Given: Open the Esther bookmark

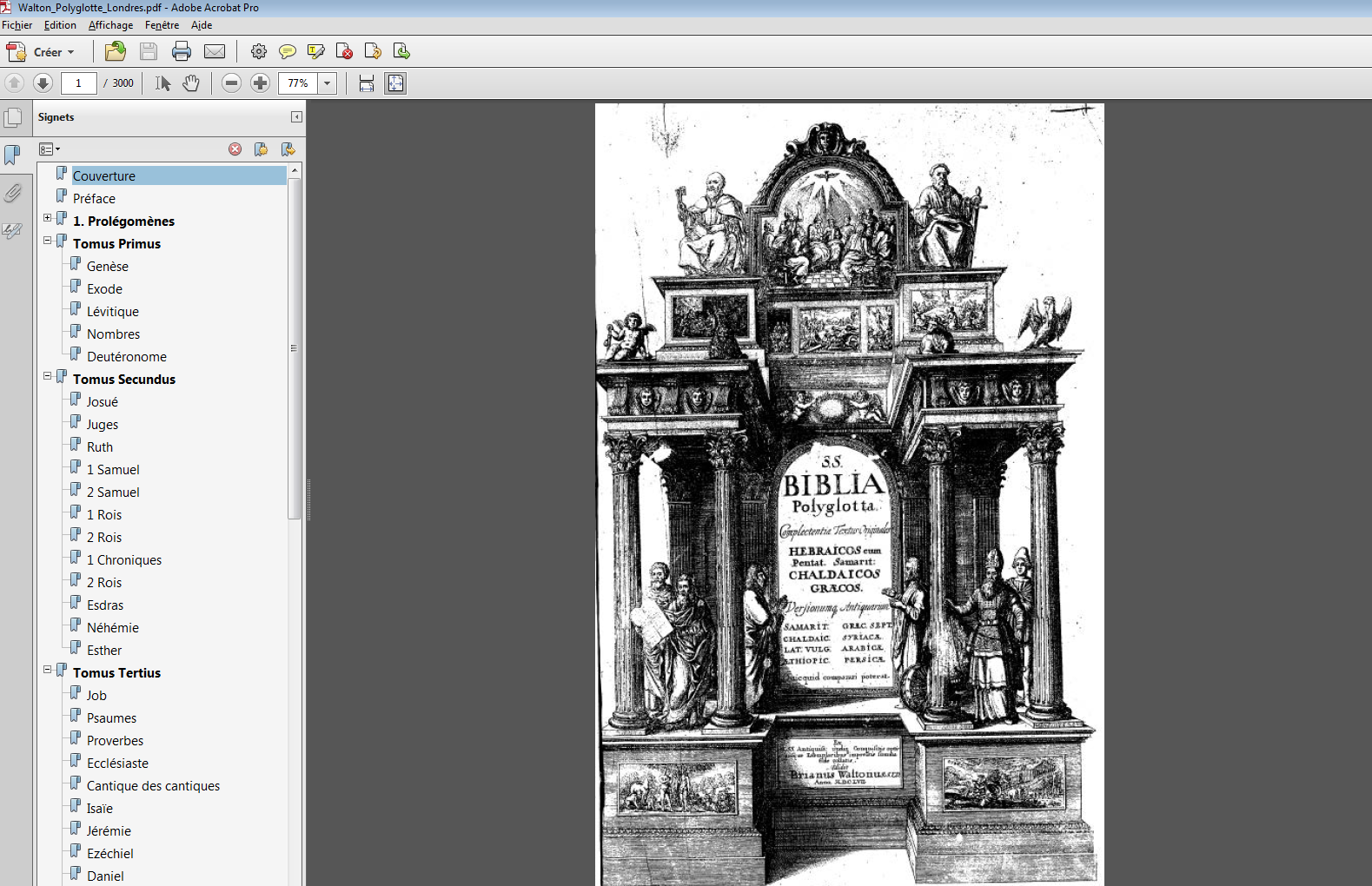Looking at the screenshot, I should (x=104, y=650).
